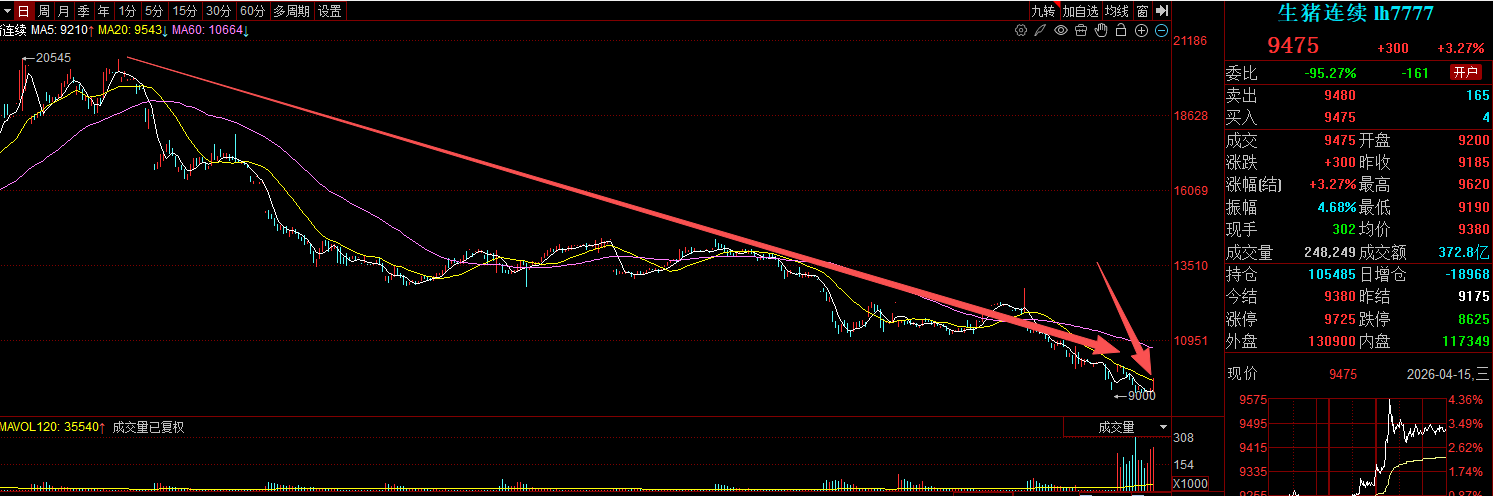Click the MA60 purple legend label
1493x496 pixels.
pos(209,31)
